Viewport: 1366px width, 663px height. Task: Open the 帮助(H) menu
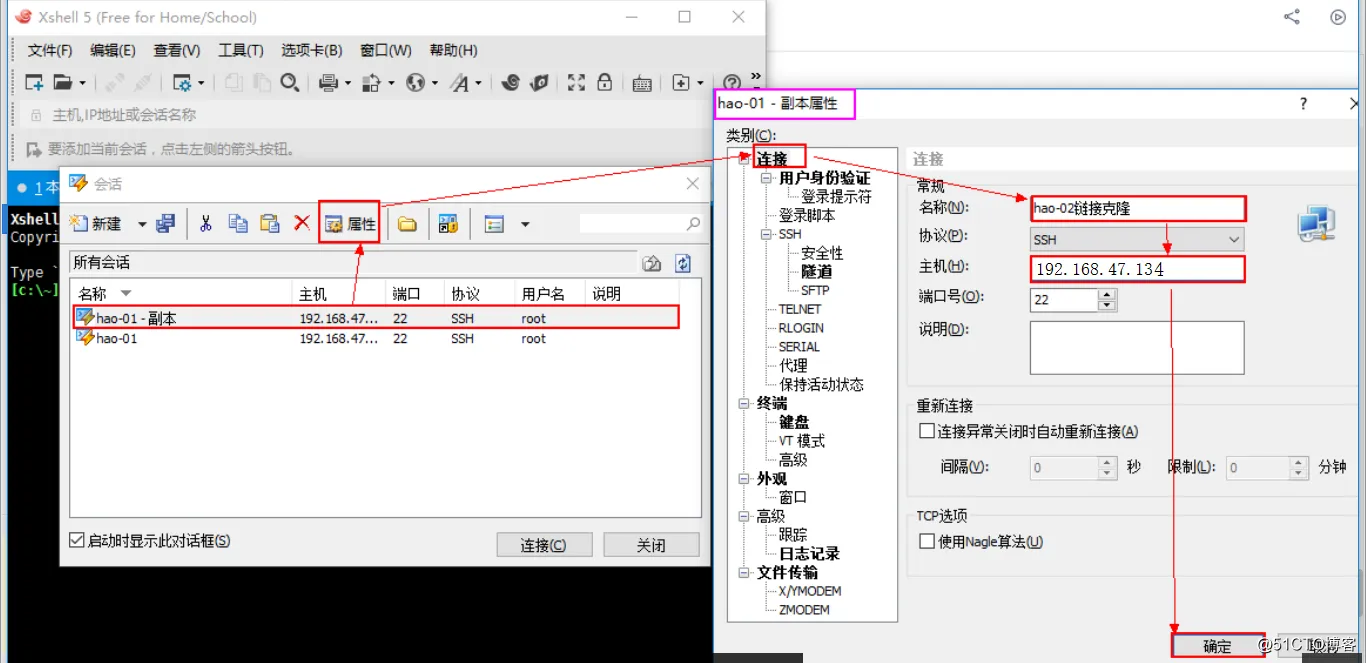[453, 50]
